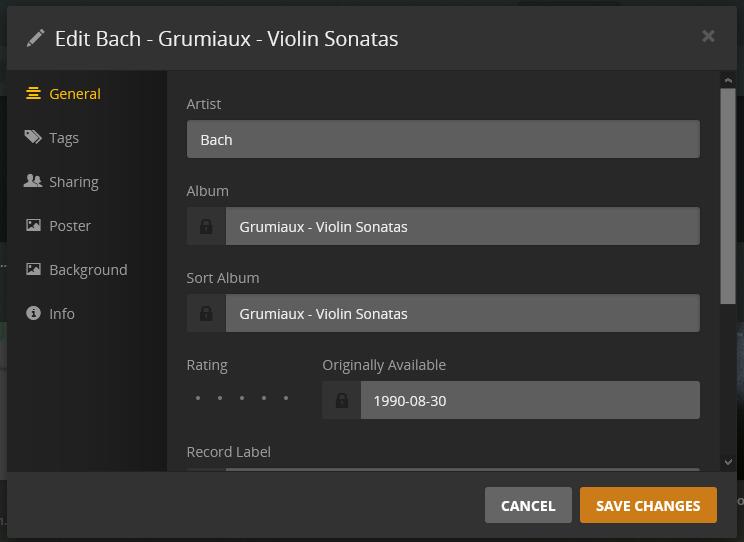Save changes to the album
This screenshot has width=744, height=542.
coord(648,505)
